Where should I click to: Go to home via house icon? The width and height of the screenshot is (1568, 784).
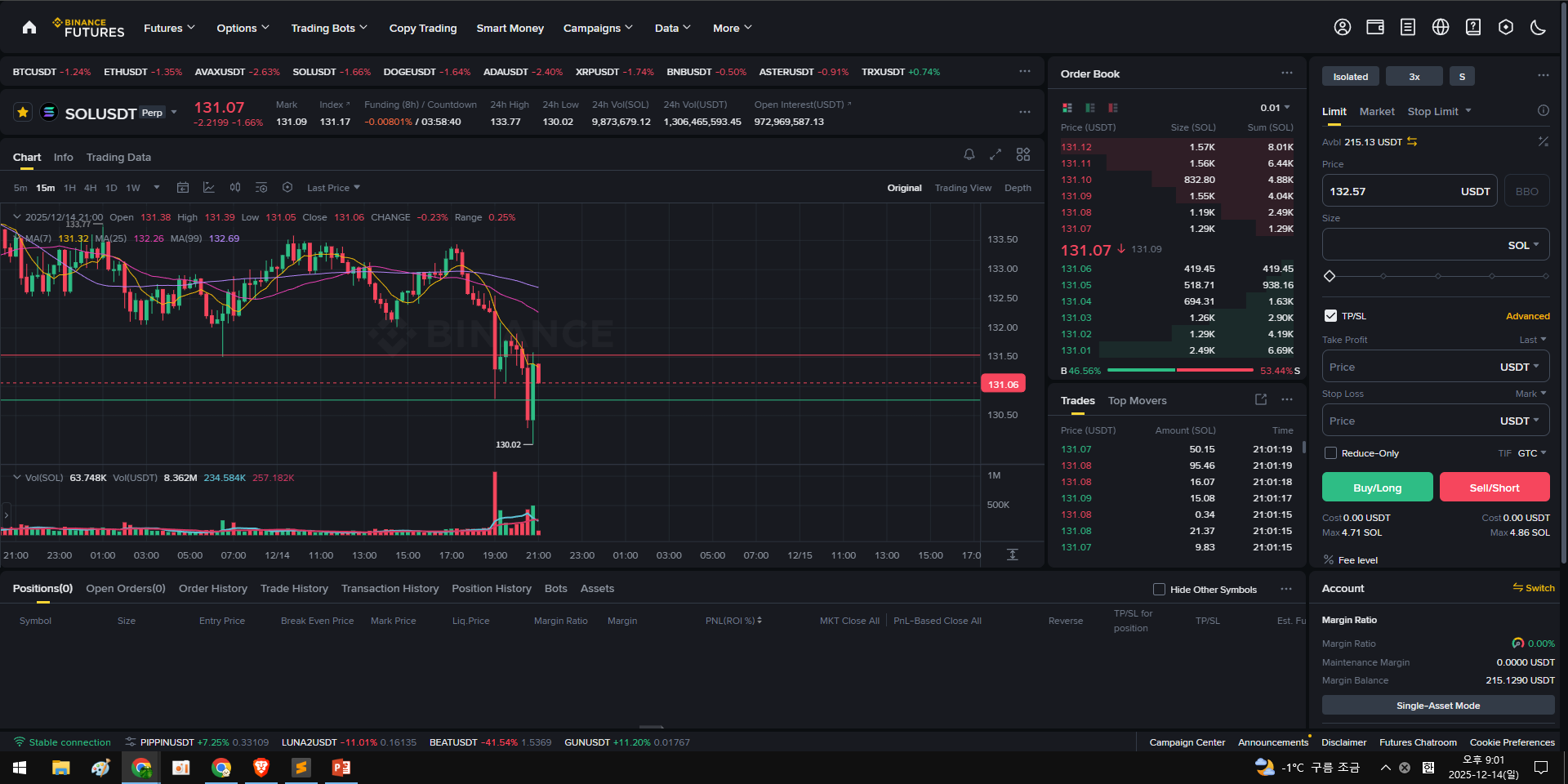point(29,28)
